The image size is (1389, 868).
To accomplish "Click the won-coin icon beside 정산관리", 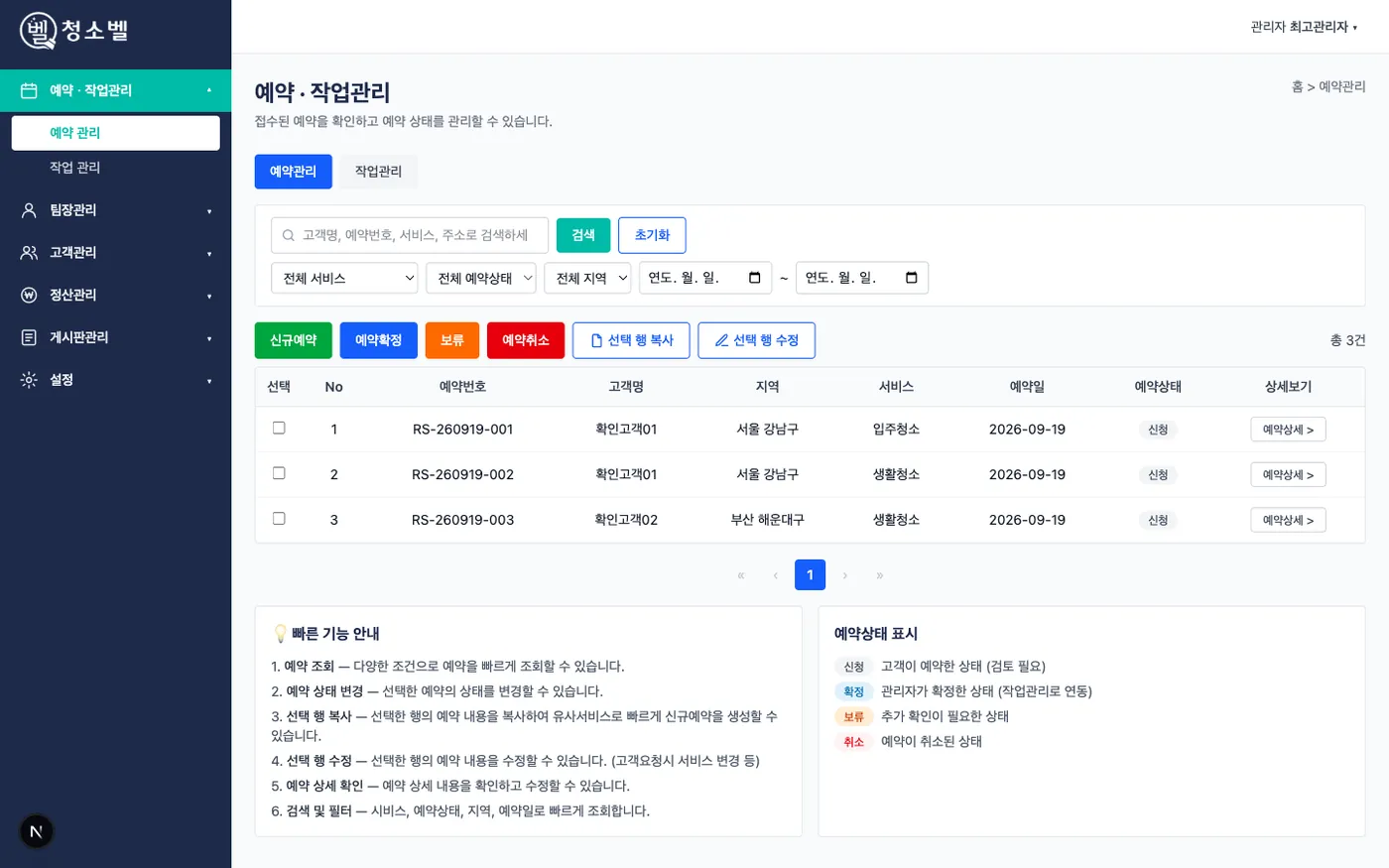I will pyautogui.click(x=29, y=296).
